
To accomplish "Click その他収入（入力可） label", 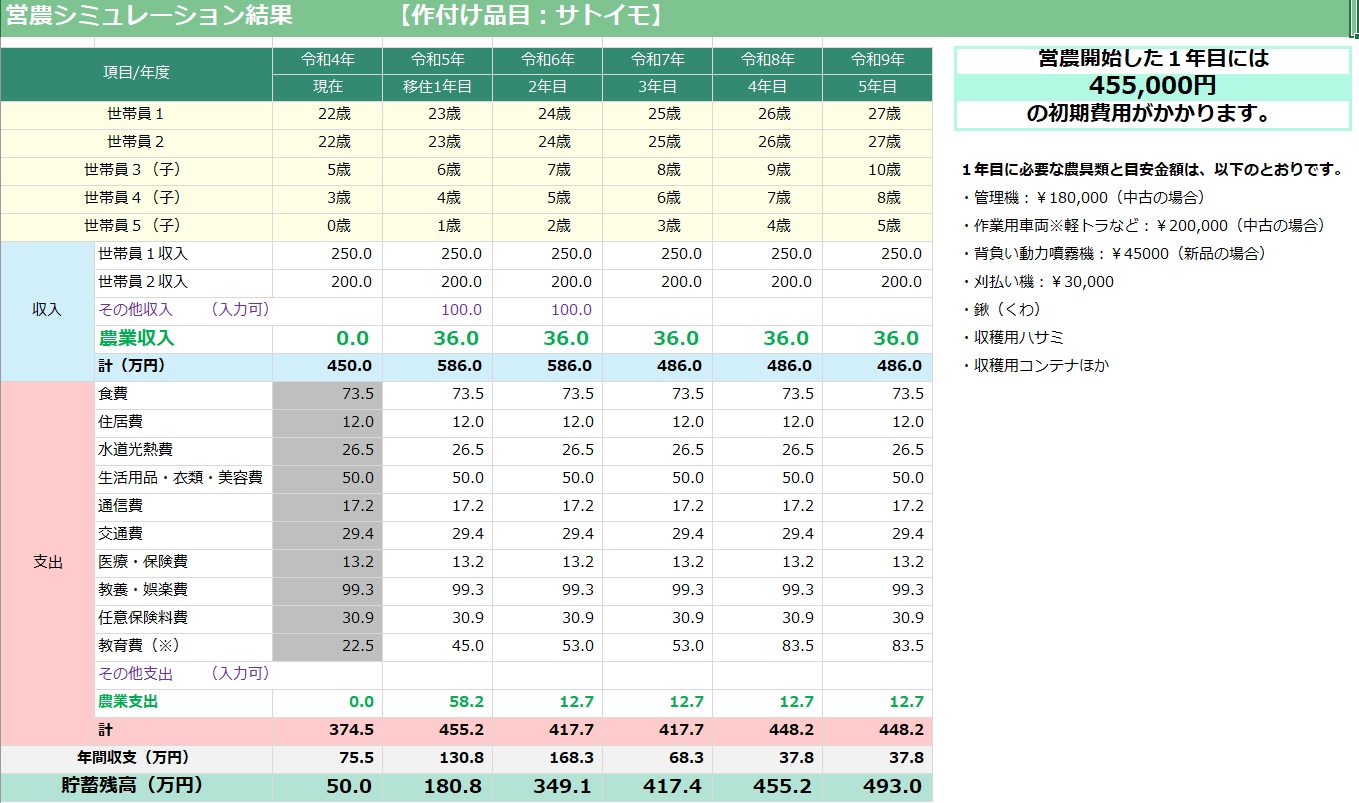I will click(184, 310).
